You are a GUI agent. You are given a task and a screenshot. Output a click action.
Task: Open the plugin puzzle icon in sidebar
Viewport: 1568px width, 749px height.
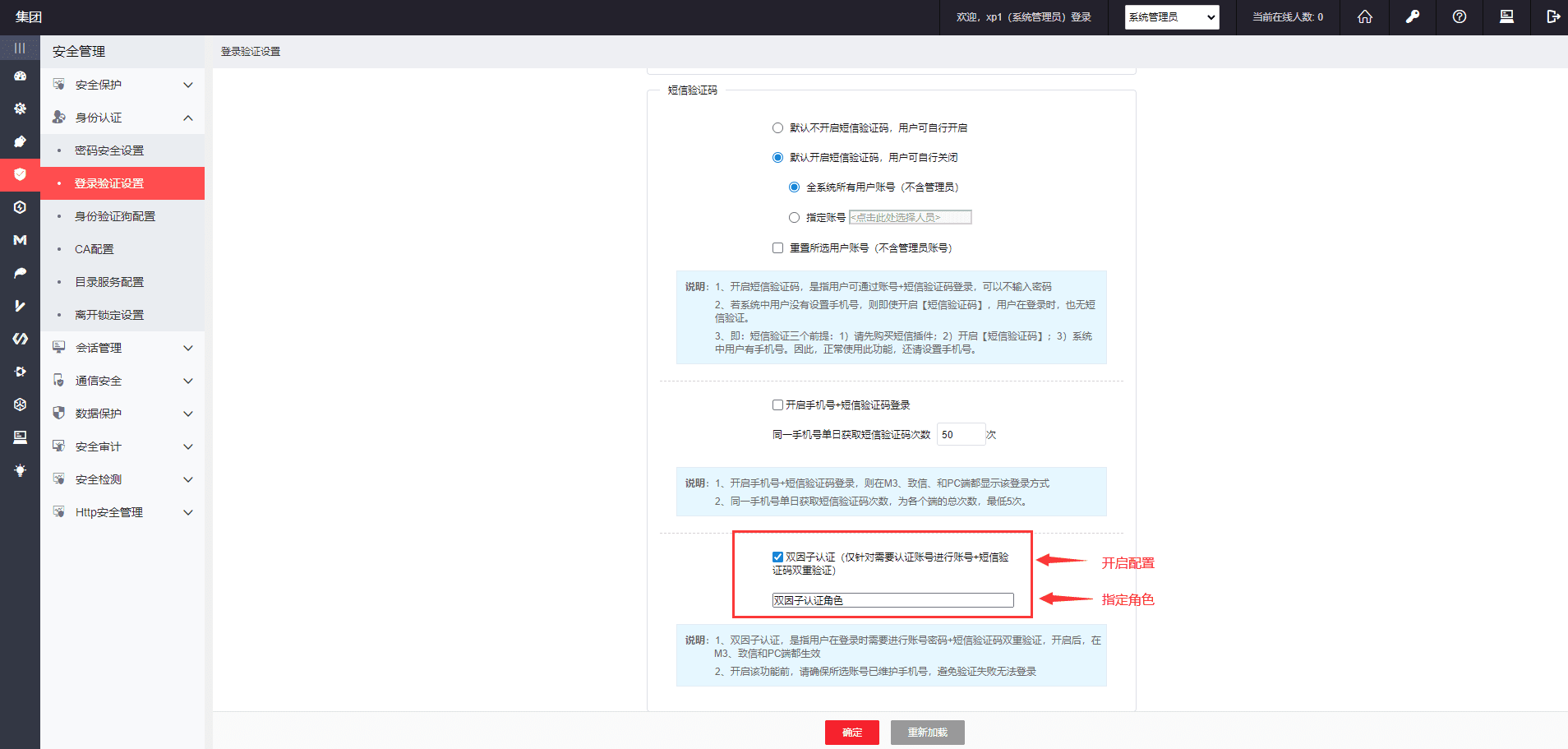tap(20, 141)
